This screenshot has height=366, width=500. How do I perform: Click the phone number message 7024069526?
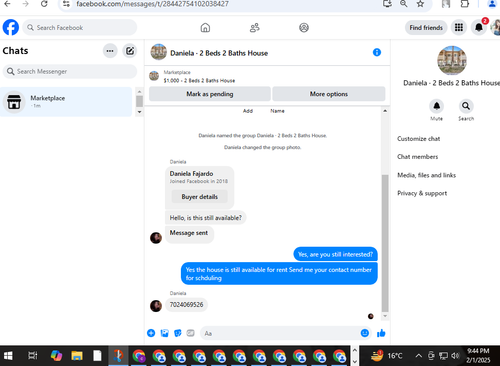(186, 305)
